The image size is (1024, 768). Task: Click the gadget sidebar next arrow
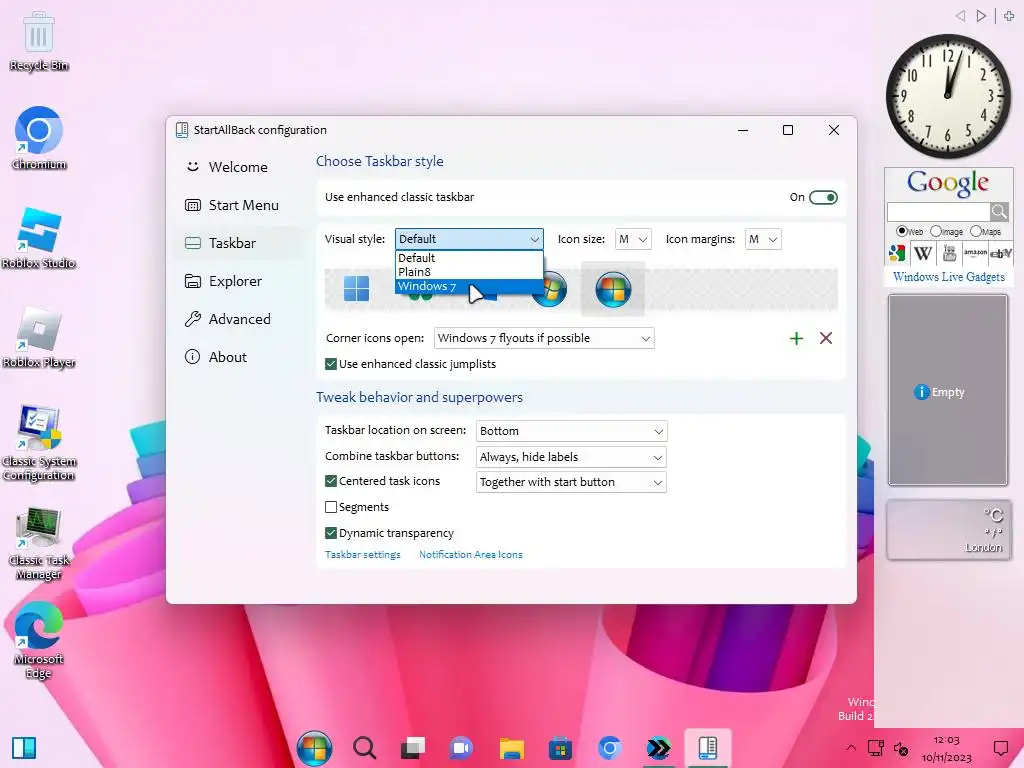tap(981, 16)
